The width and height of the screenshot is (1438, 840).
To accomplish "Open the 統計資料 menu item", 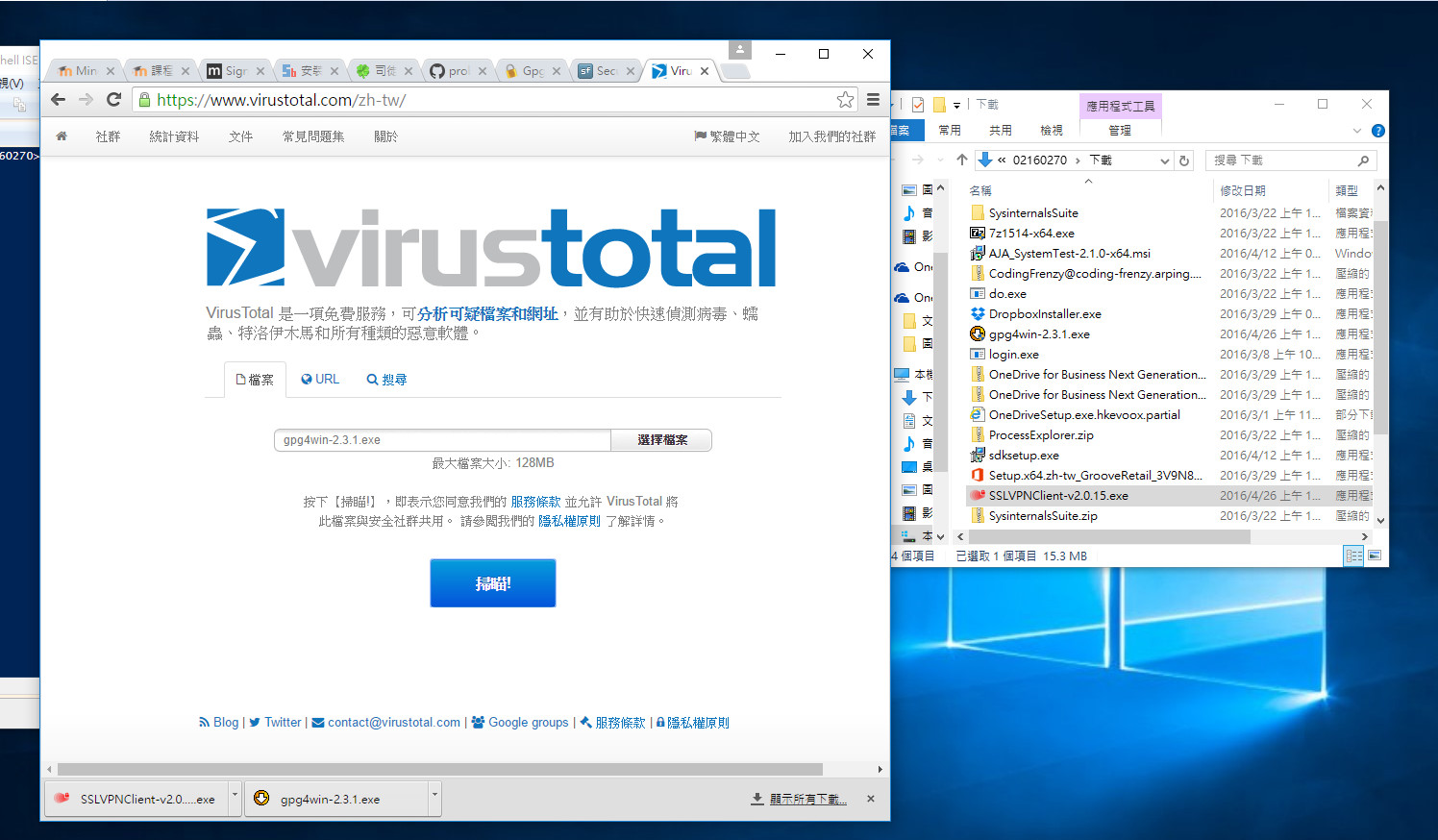I will 174,136.
